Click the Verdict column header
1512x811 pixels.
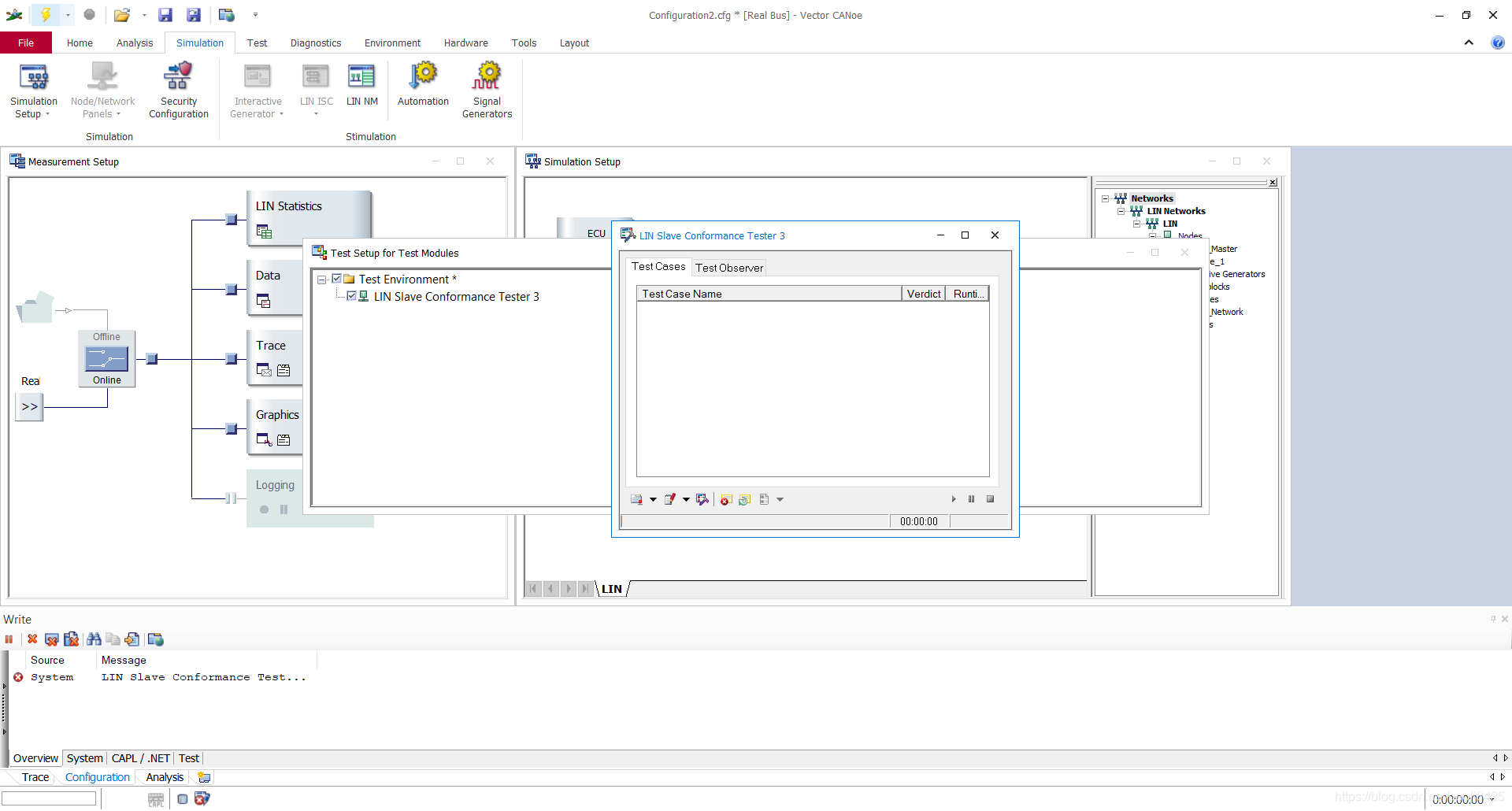924,294
